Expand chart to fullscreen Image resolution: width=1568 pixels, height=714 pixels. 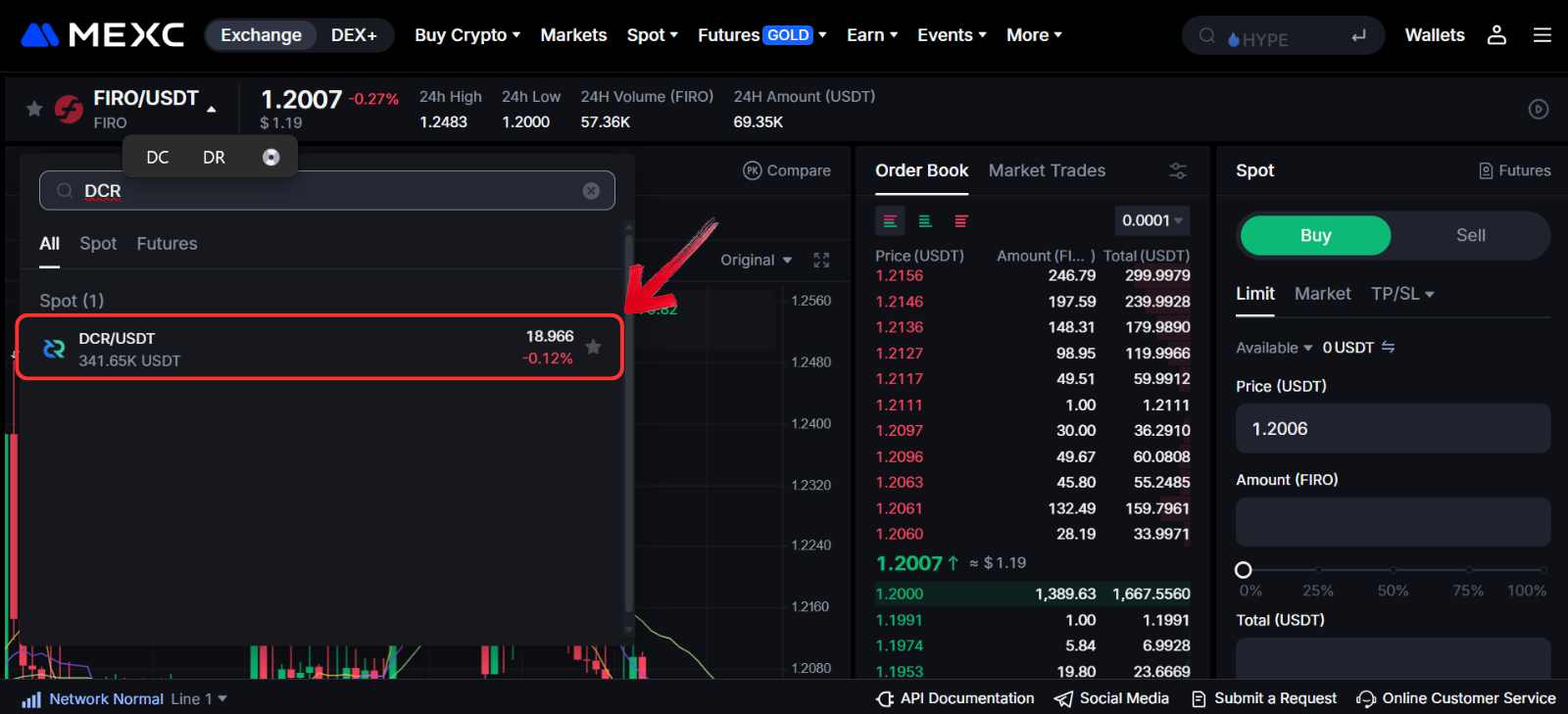tap(821, 260)
